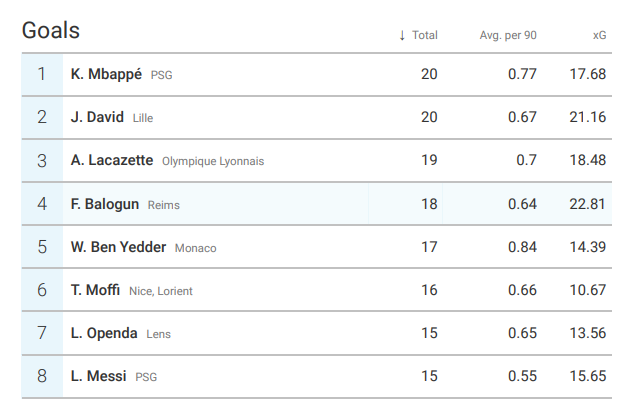Click F. Balogun player name

coord(105,204)
